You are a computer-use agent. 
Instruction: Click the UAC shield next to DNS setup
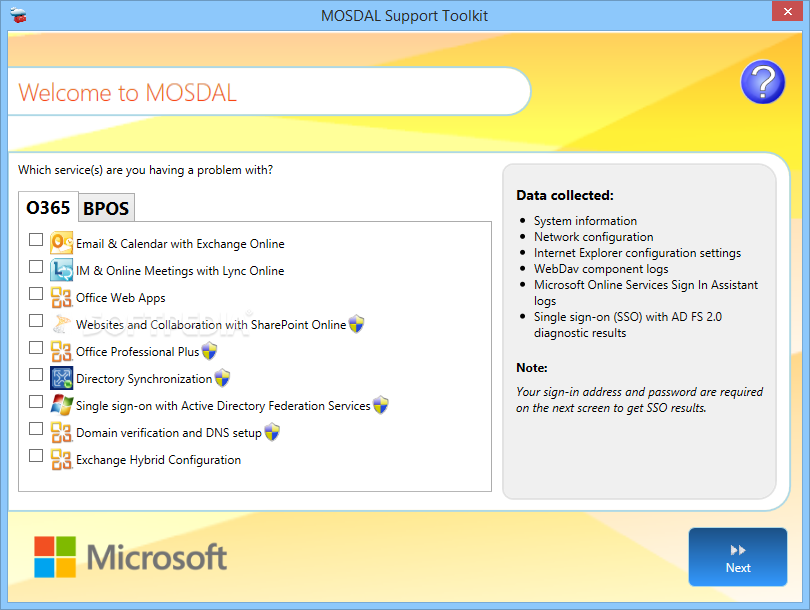(272, 432)
